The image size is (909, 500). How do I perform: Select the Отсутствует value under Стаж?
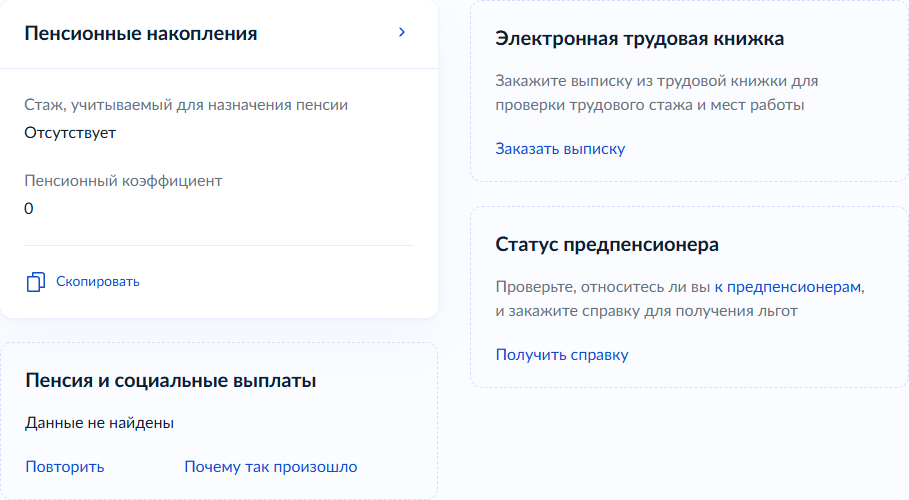(70, 133)
